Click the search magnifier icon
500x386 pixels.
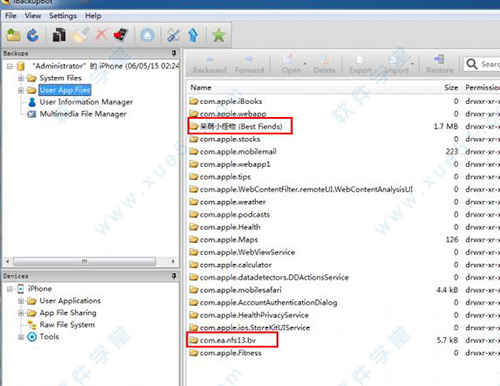click(472, 64)
